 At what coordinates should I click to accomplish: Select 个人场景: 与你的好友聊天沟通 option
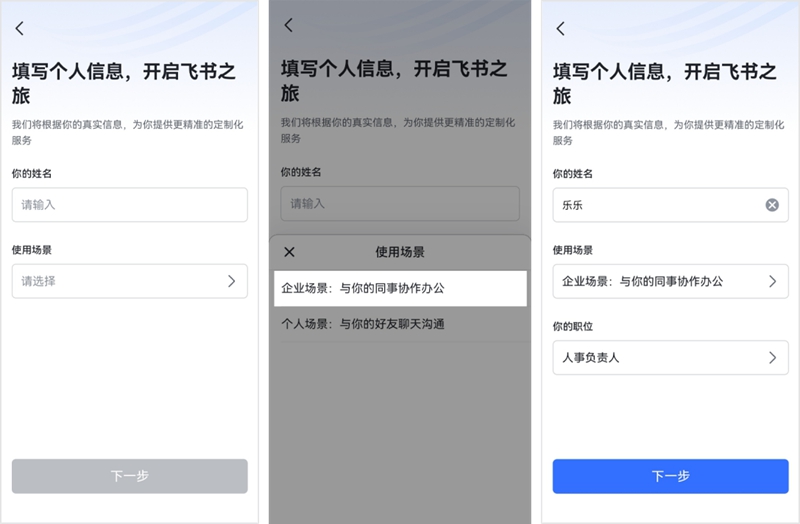tap(401, 324)
